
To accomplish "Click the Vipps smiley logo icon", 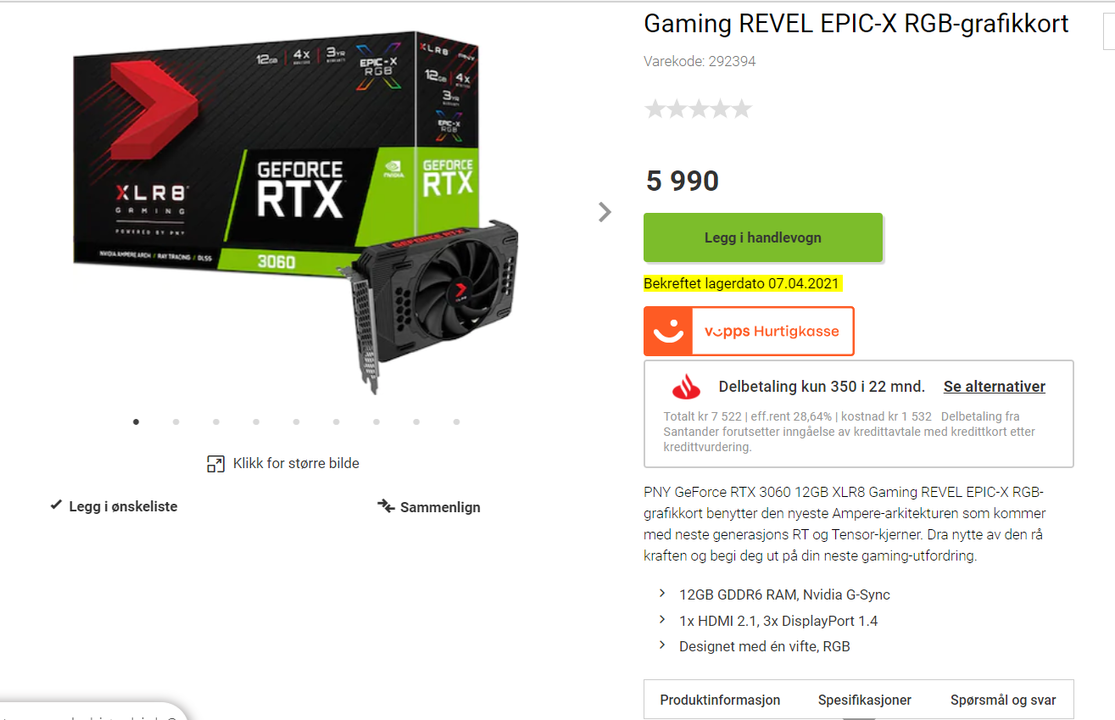I will [668, 331].
